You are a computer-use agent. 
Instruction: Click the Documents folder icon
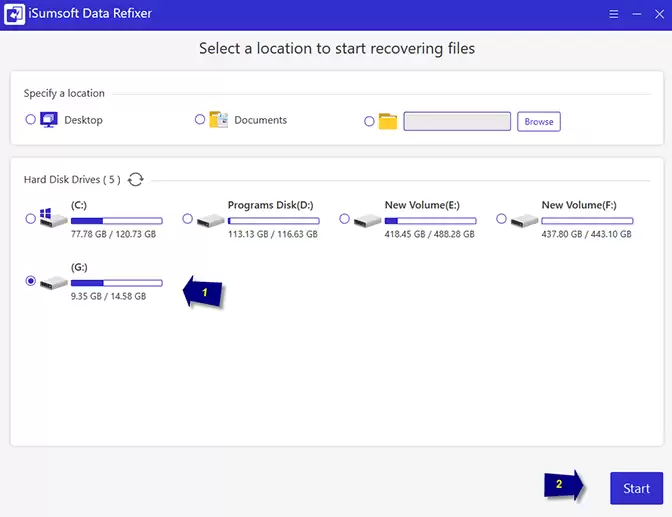219,120
